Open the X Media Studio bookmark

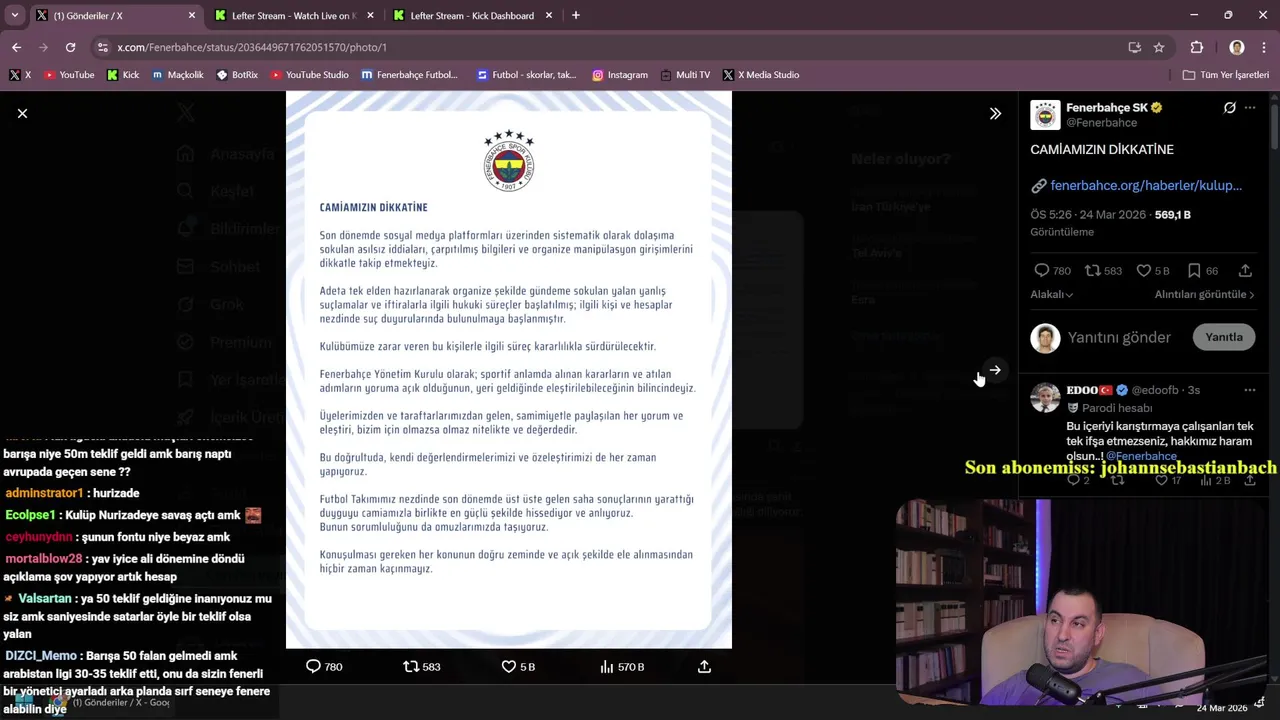pyautogui.click(x=760, y=75)
